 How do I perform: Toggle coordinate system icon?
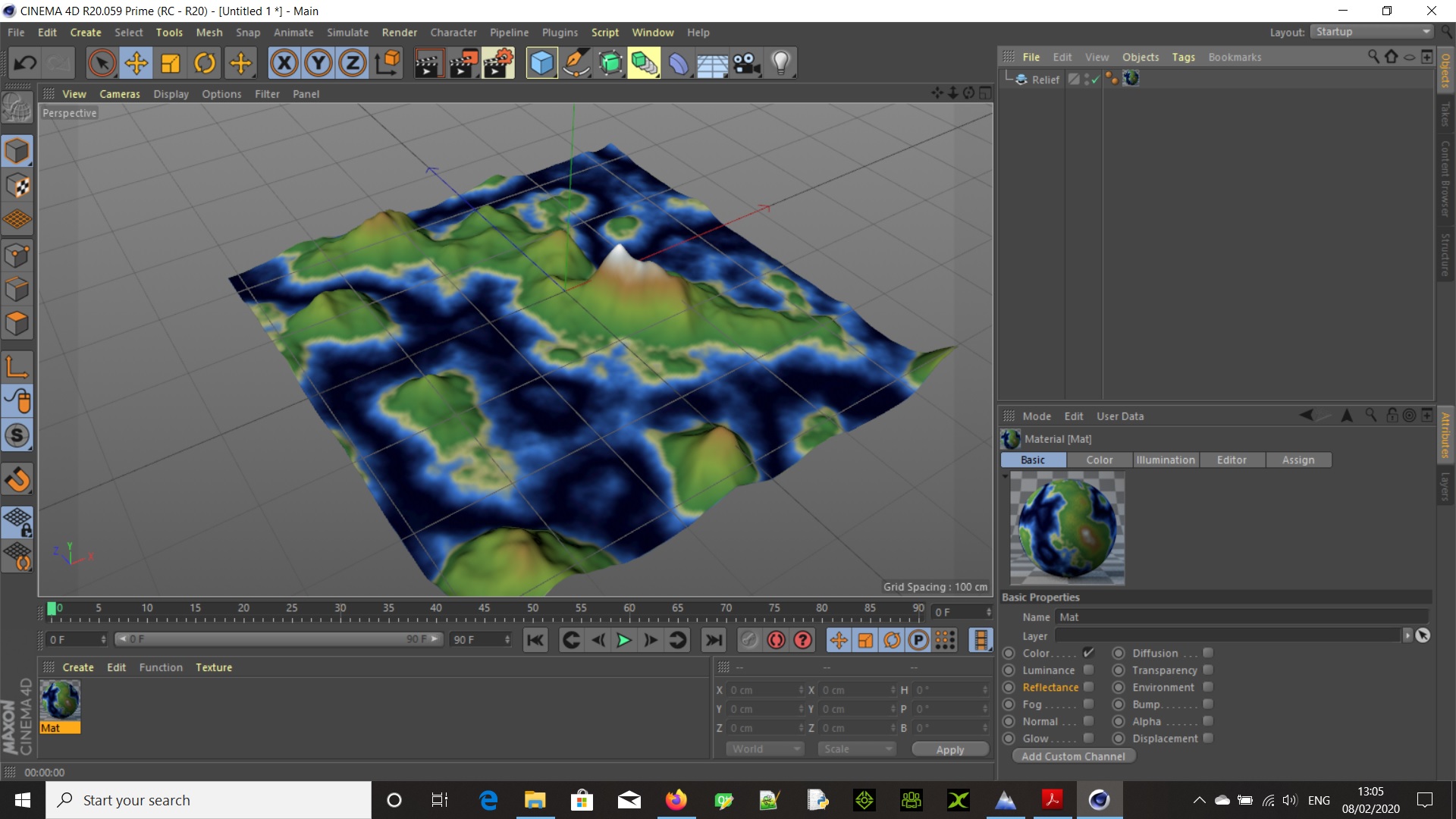[388, 63]
